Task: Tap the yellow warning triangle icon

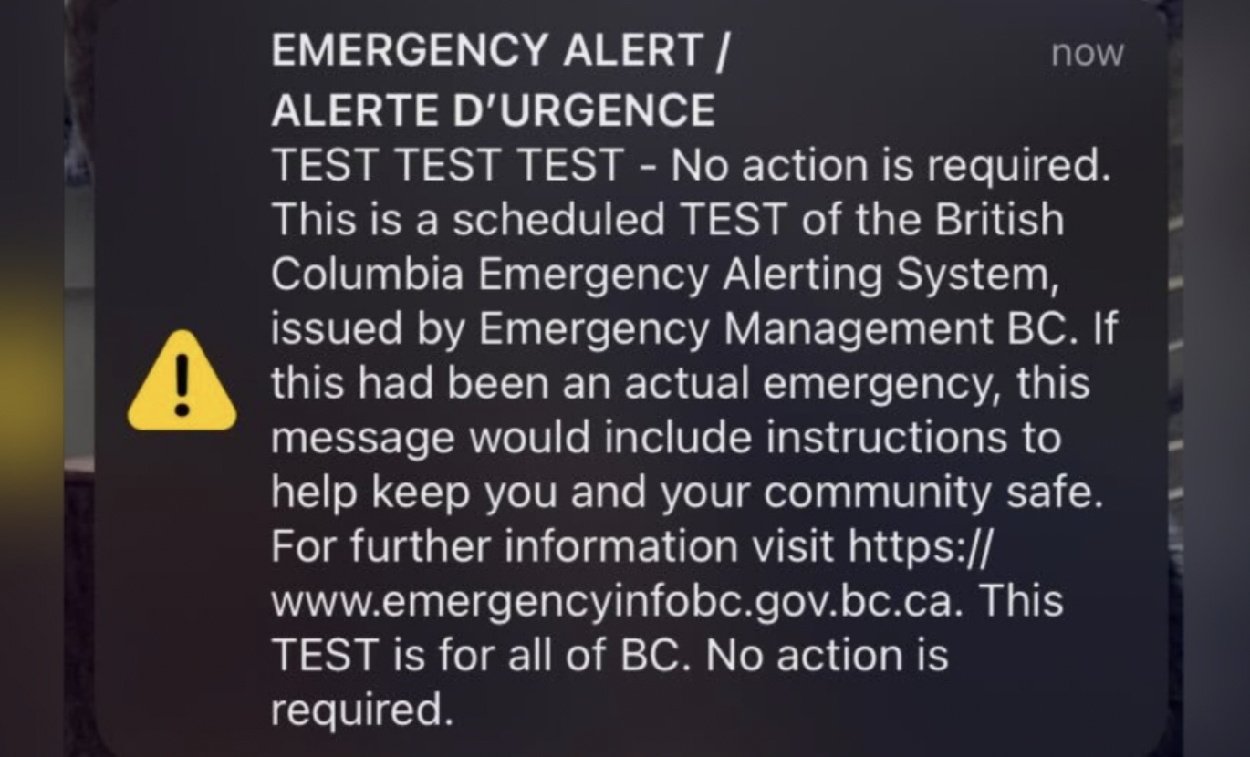Action: pyautogui.click(x=182, y=382)
